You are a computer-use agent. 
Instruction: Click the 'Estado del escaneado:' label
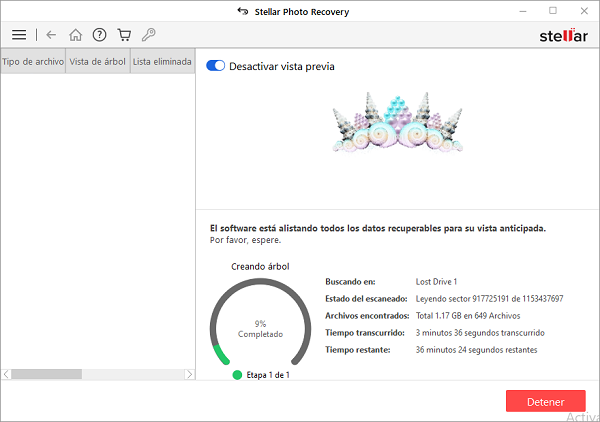point(366,298)
